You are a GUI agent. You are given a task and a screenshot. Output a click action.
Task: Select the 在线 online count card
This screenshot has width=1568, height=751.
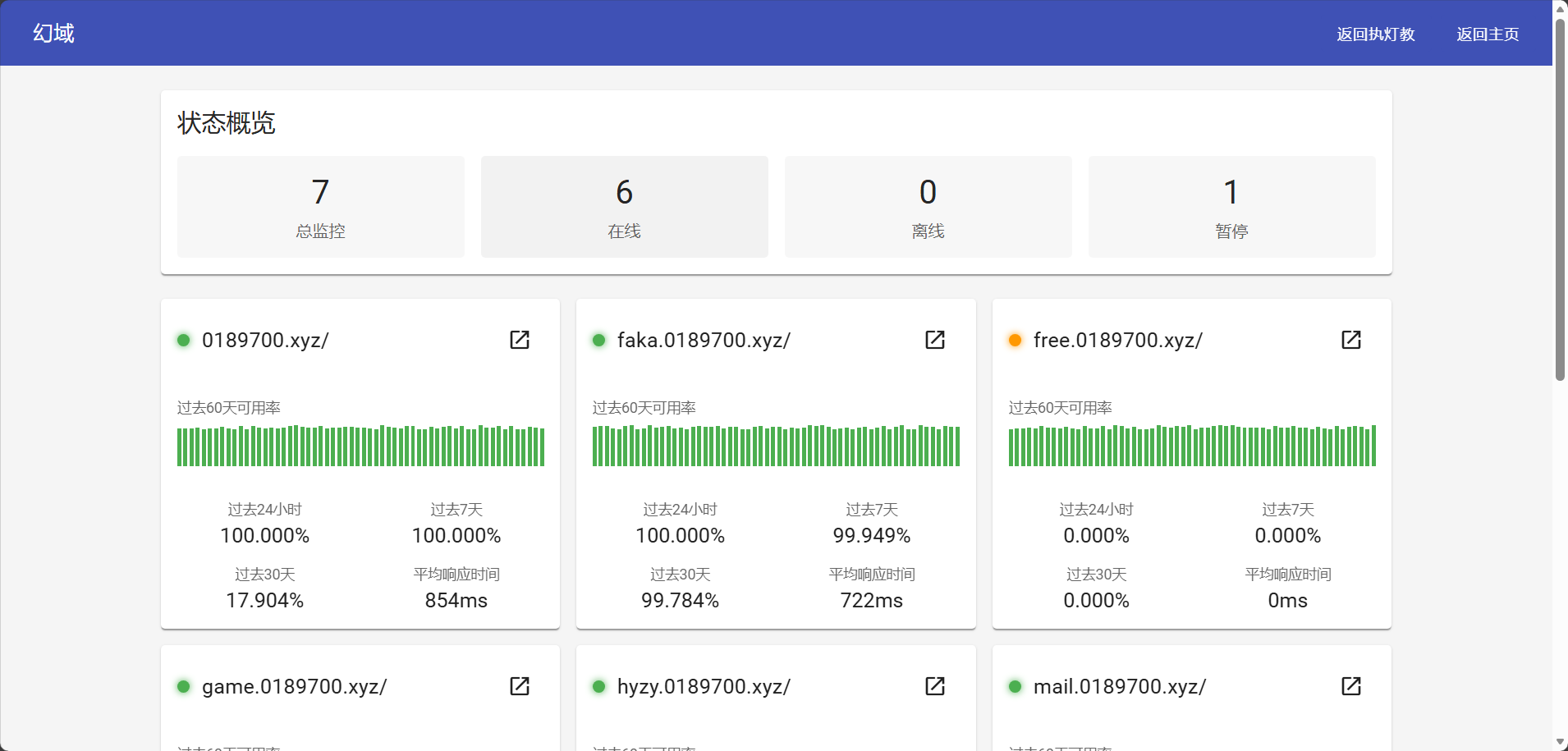coord(625,207)
